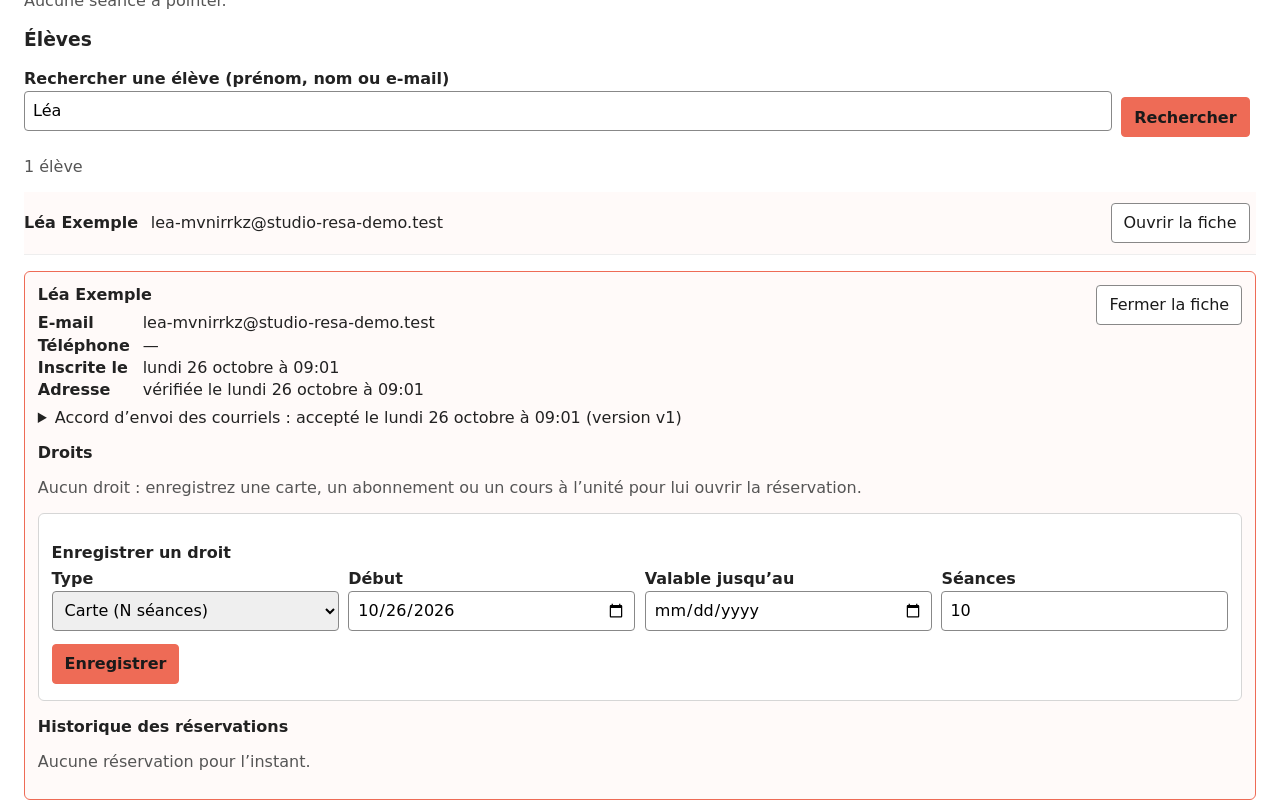Viewport: 1280px width, 800px height.
Task: Save the droit with Enregistrer
Action: coord(115,664)
